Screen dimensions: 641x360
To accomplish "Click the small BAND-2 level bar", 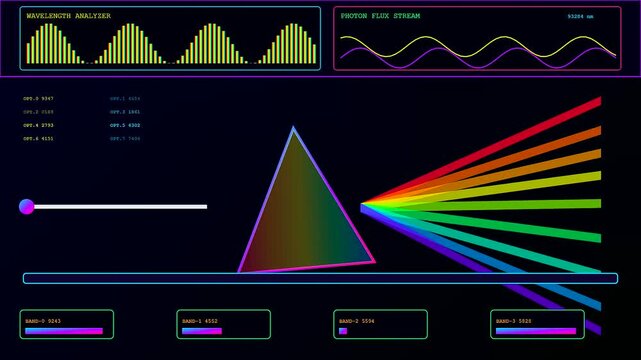I will point(343,331).
